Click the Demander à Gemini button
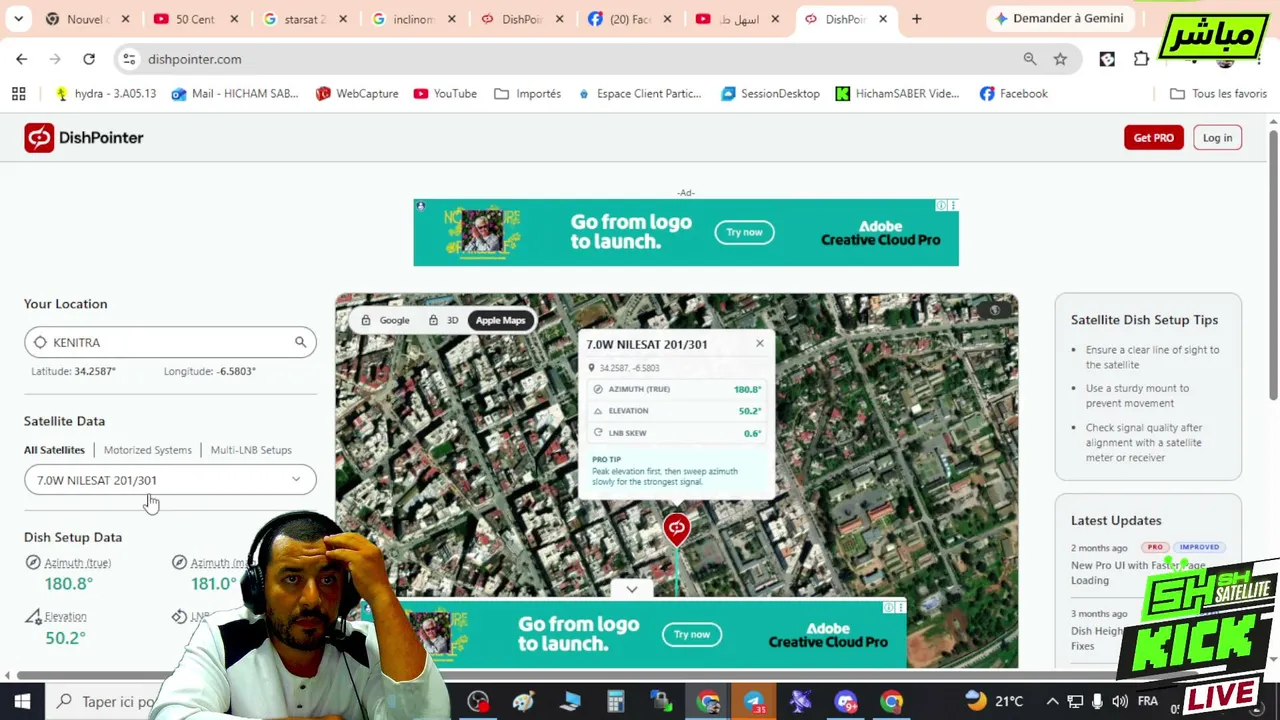This screenshot has width=1280, height=720. click(1059, 19)
